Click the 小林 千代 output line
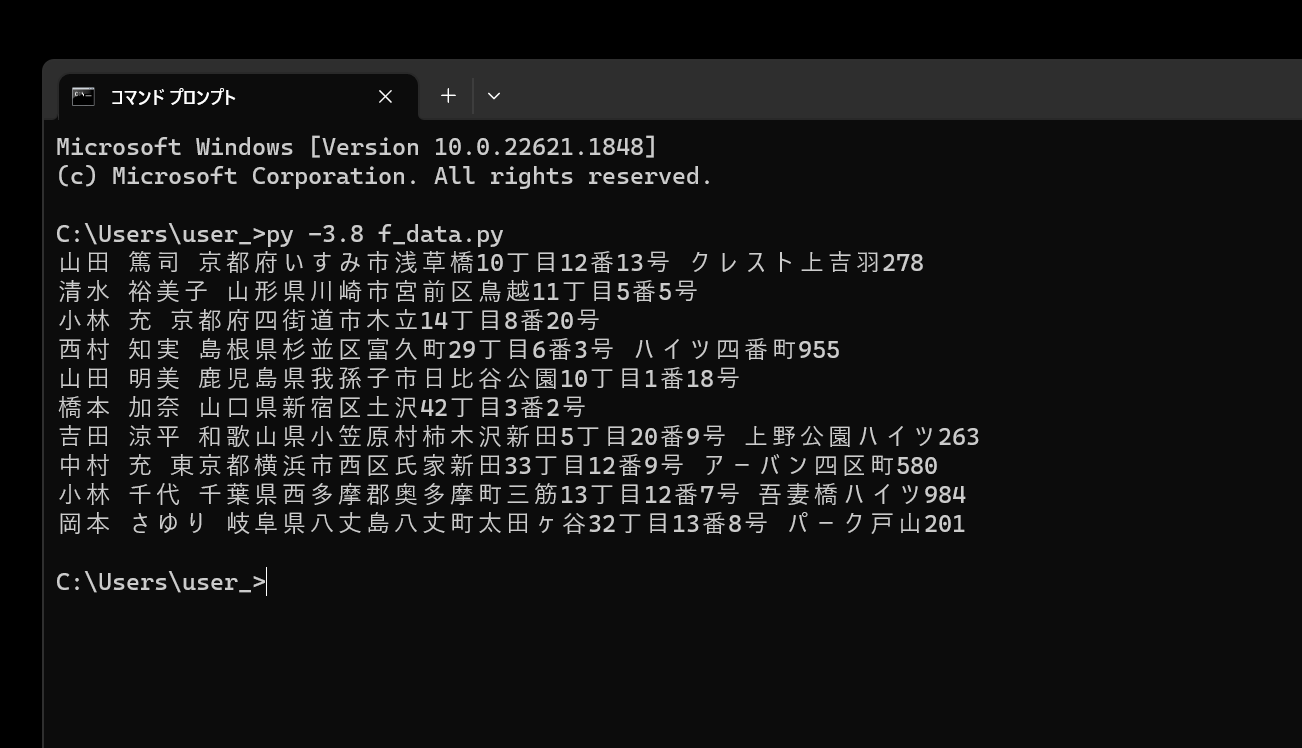 tap(511, 495)
